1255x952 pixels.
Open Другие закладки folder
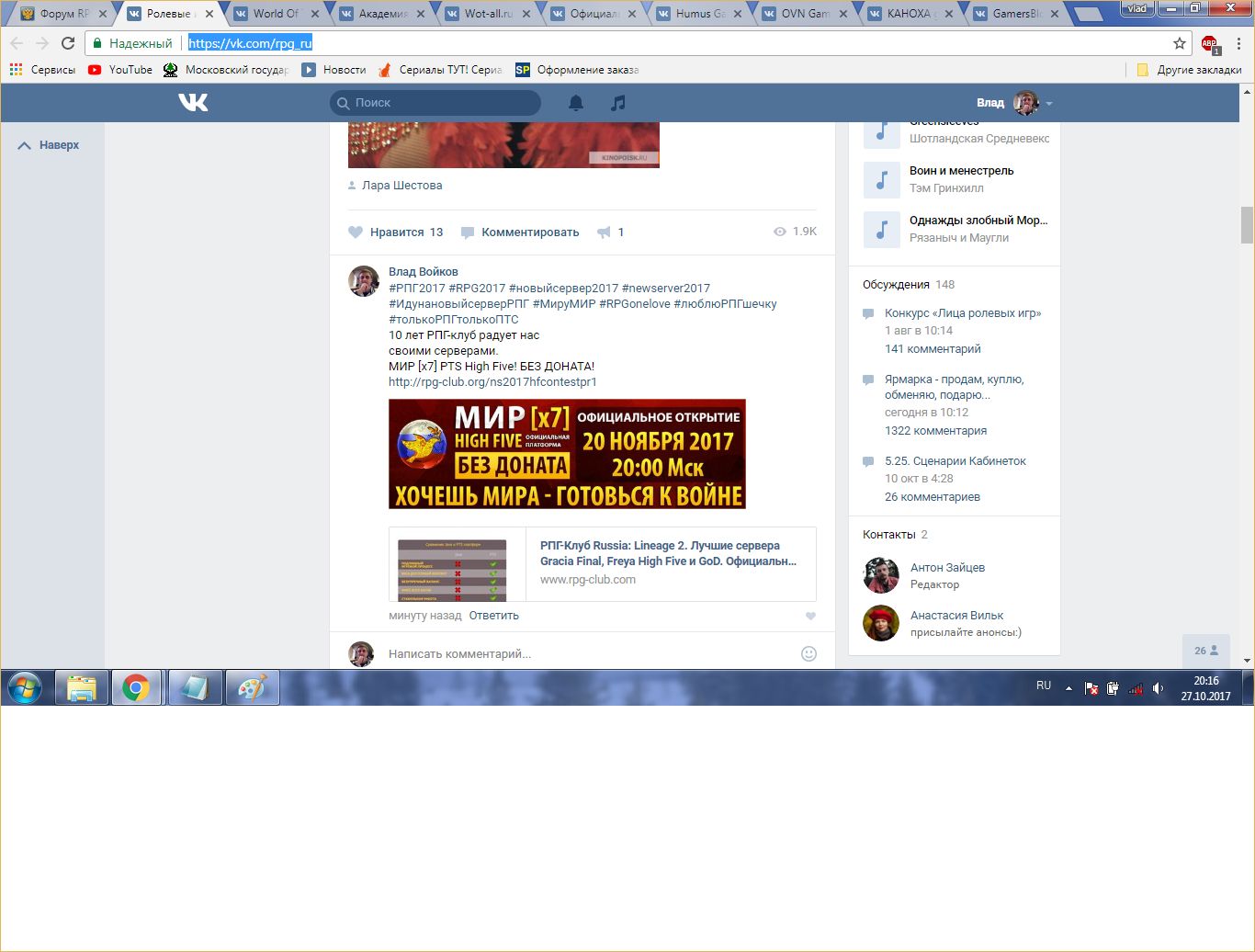[1189, 70]
